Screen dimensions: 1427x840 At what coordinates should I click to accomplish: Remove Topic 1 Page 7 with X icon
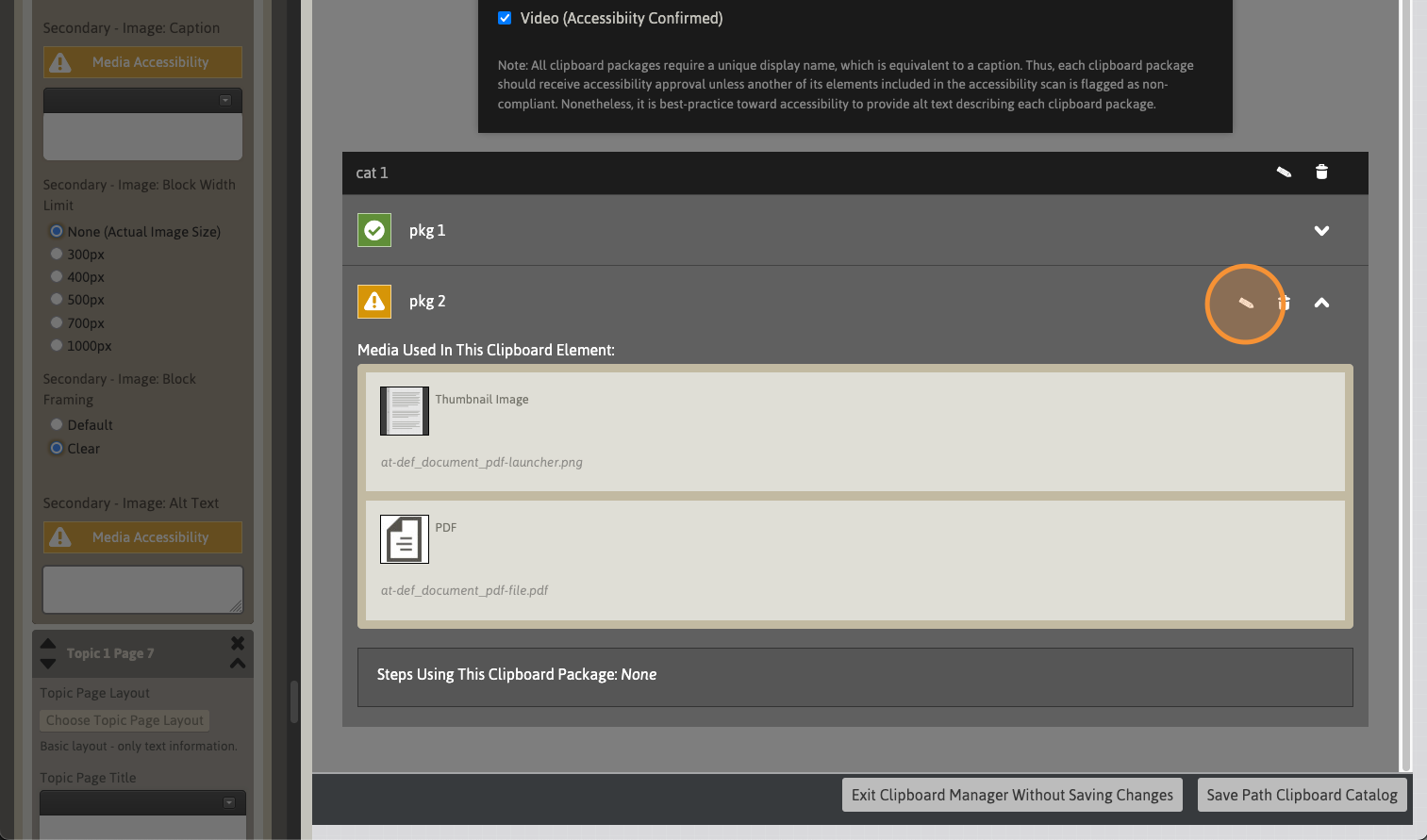tap(238, 643)
